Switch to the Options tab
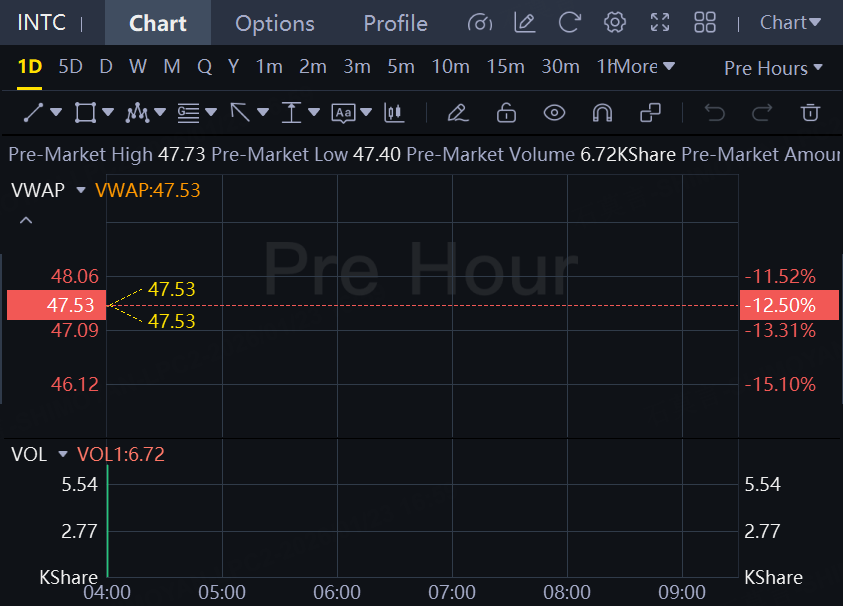 [x=275, y=23]
